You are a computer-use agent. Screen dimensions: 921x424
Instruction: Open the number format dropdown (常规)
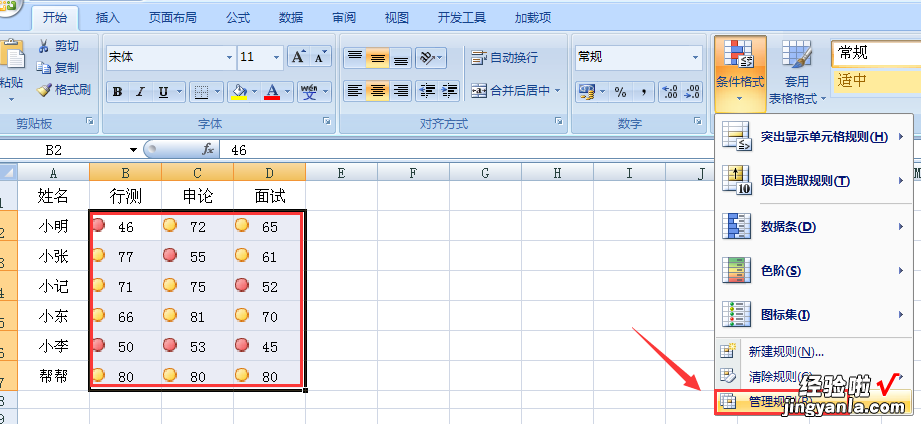coord(695,58)
